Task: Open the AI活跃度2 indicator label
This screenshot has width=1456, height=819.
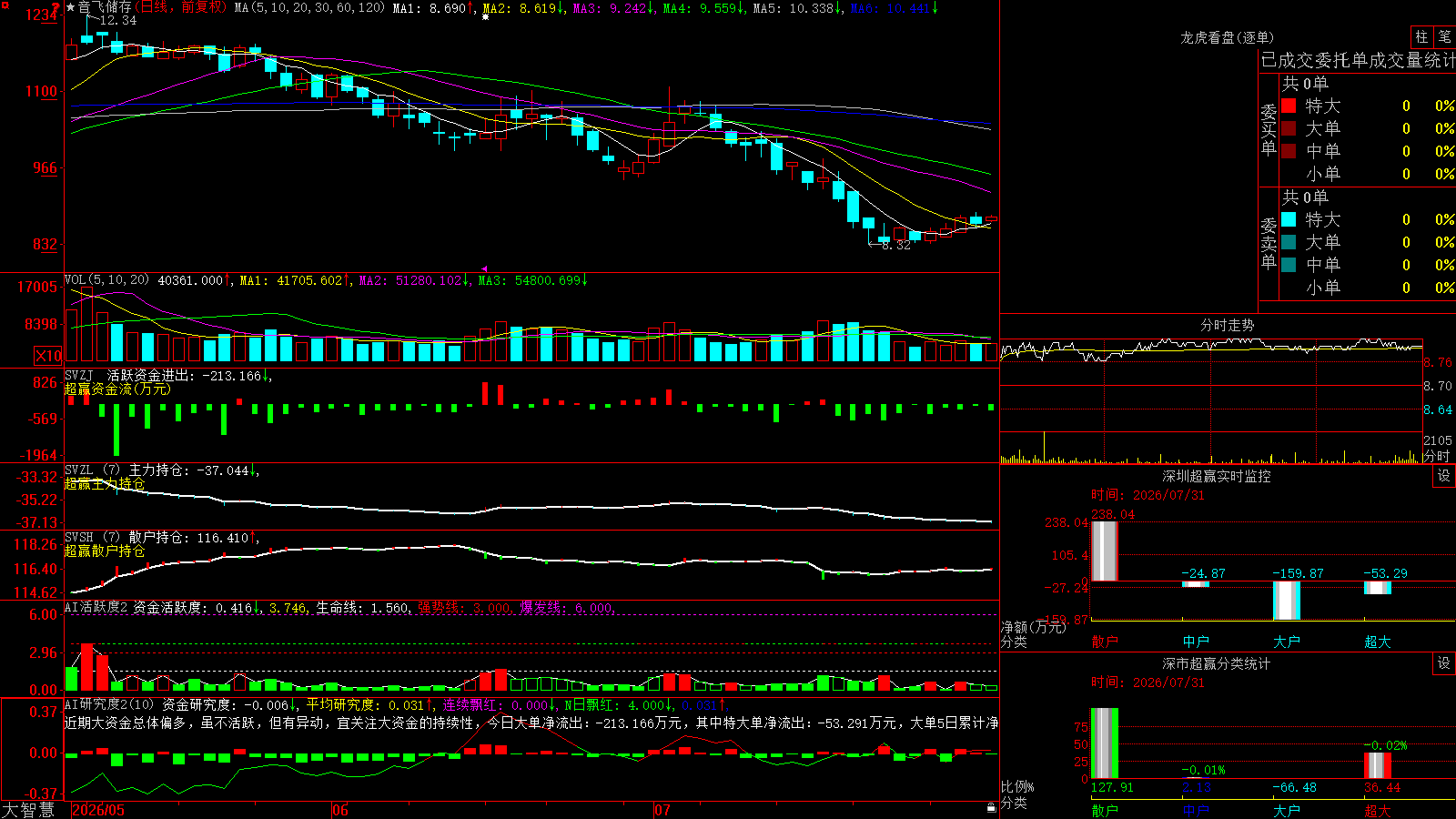Action: pos(96,608)
